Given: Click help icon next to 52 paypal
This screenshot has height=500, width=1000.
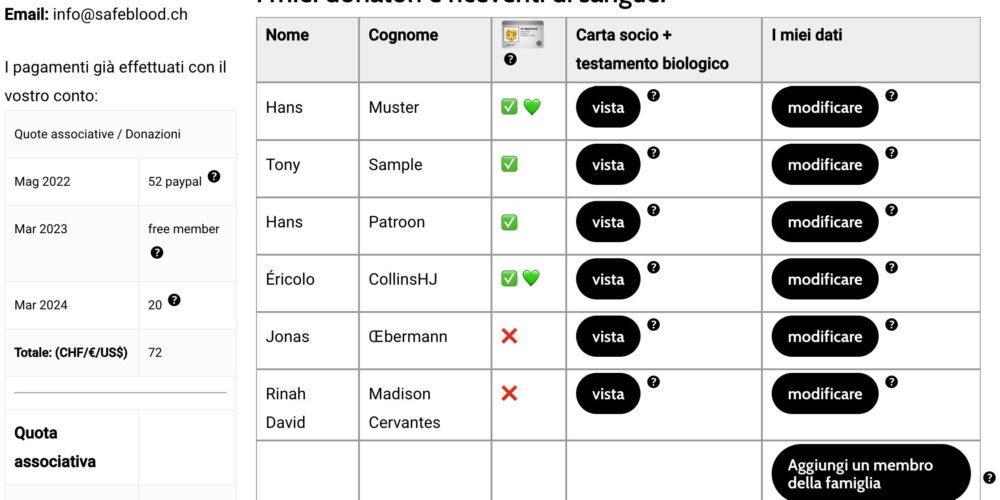Looking at the screenshot, I should pos(214,177).
